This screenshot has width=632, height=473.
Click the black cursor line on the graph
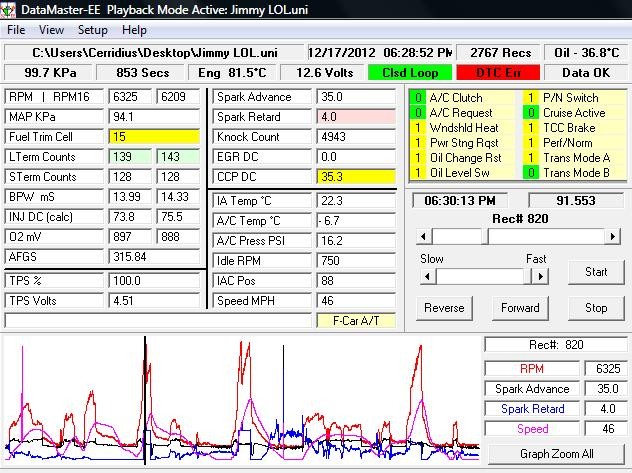point(145,401)
